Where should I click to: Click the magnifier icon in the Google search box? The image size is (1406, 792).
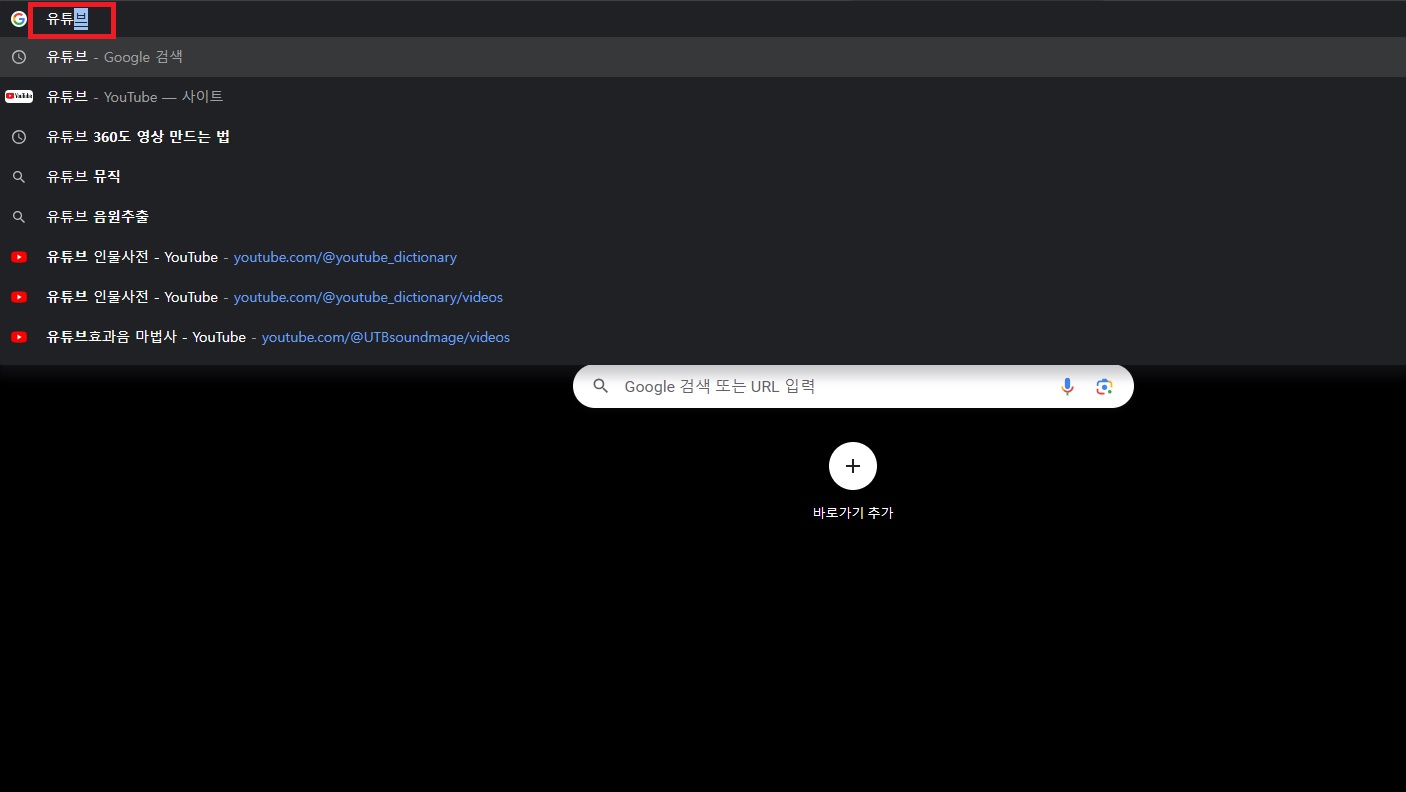601,386
